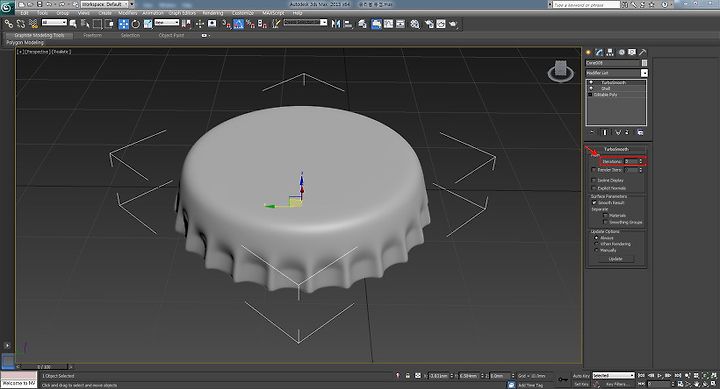
Task: Open the Utilities tab (hammer icon)
Action: click(x=642, y=52)
